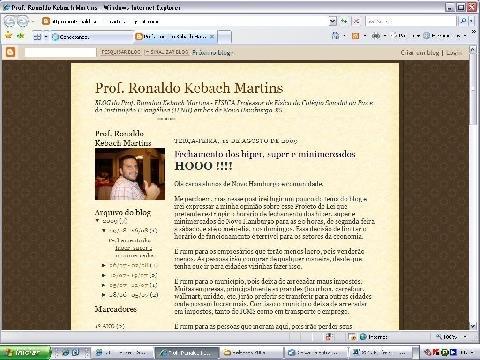Expand the third archive week triangle
Screen dimensions: 480x360
point(104,275)
